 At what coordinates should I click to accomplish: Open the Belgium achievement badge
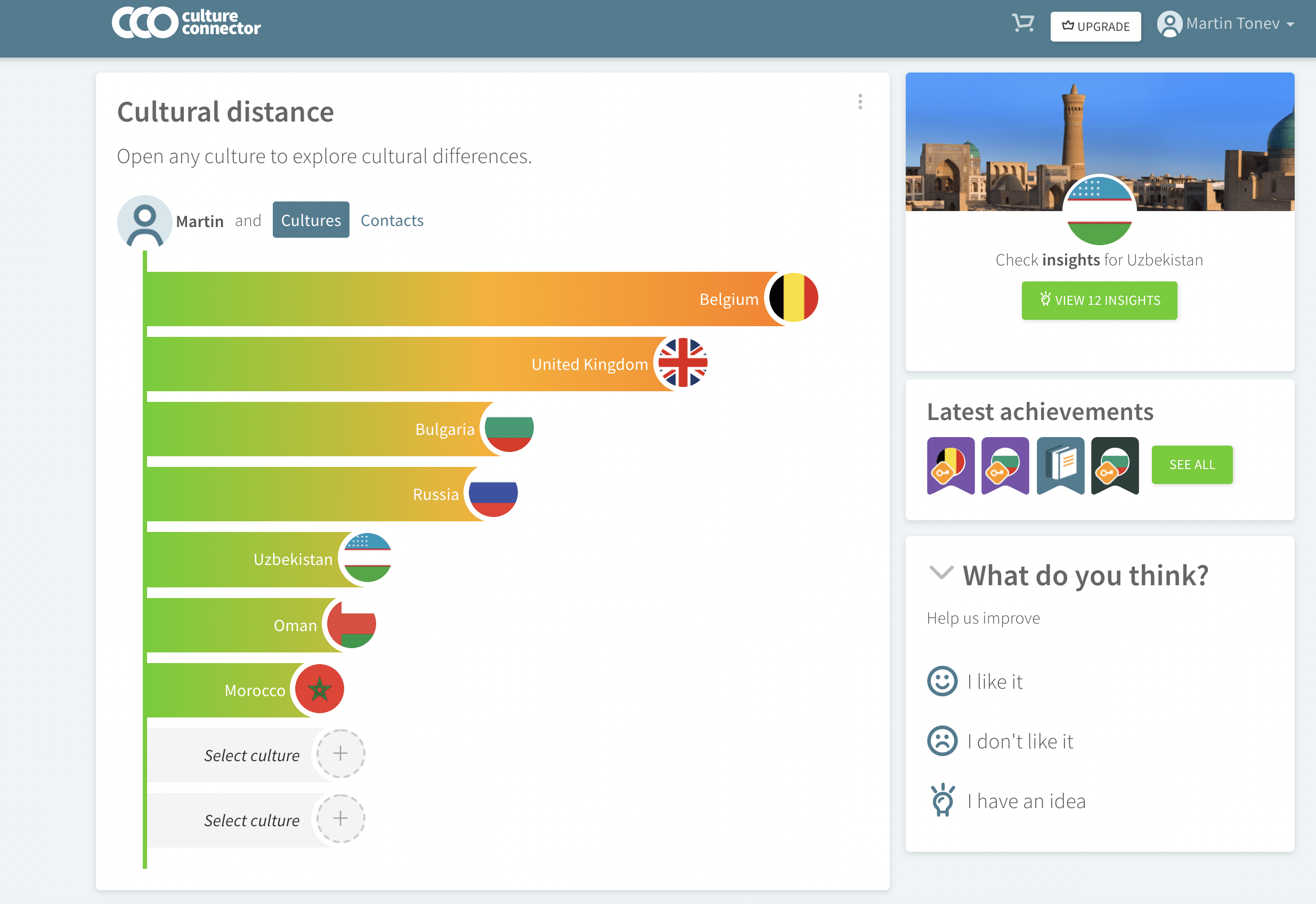pyautogui.click(x=951, y=465)
